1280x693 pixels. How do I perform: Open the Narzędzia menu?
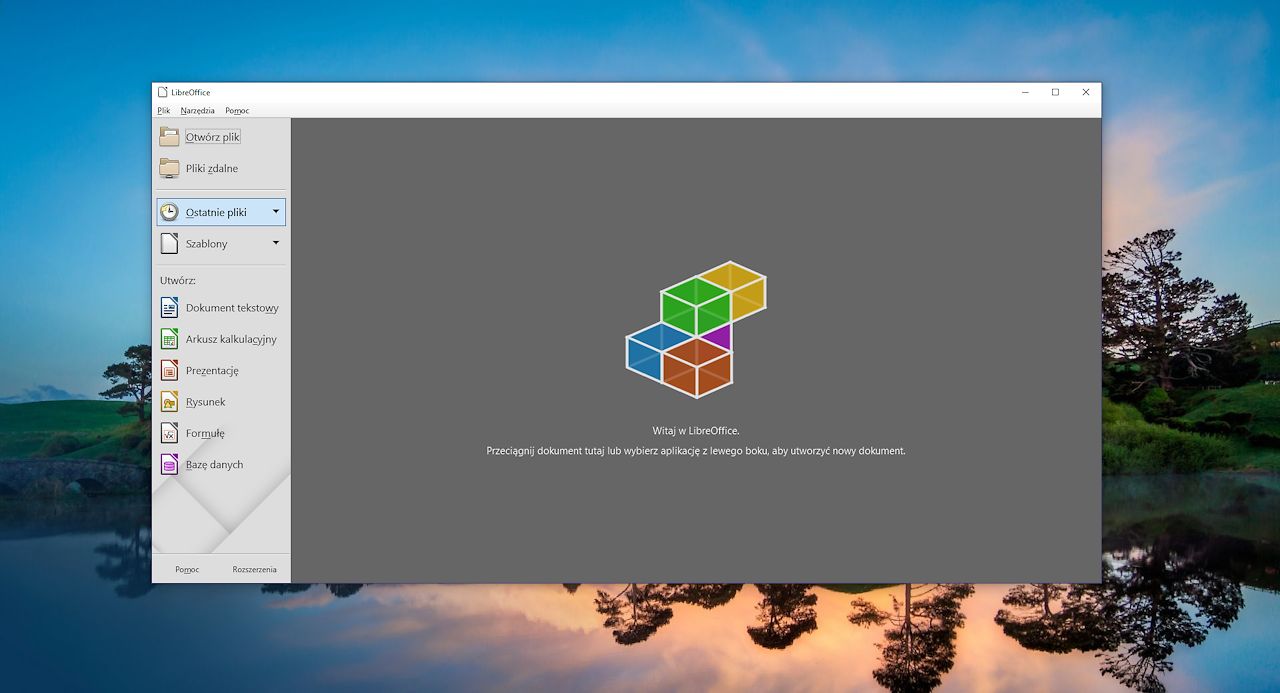click(x=197, y=110)
